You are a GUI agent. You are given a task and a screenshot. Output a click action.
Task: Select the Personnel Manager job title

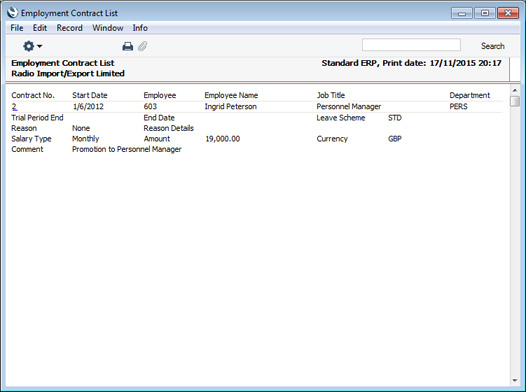[x=349, y=107]
